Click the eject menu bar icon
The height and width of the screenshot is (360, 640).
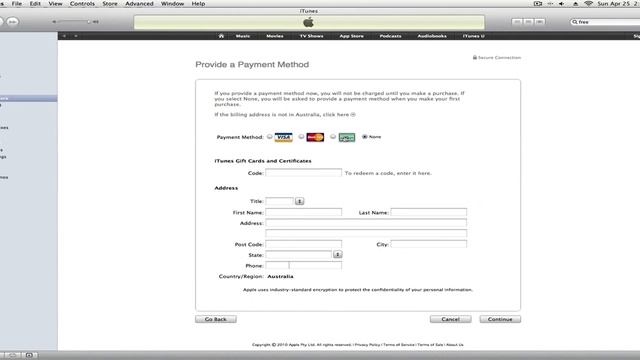576,4
